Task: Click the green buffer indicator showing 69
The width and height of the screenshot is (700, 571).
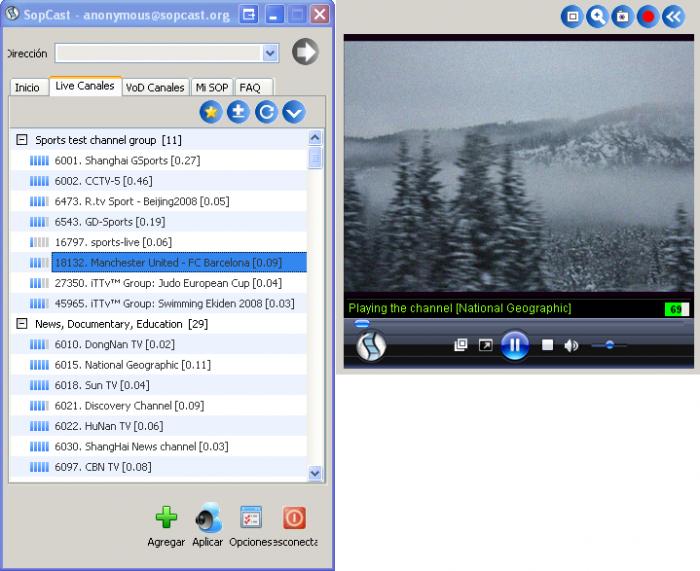Action: tap(676, 309)
